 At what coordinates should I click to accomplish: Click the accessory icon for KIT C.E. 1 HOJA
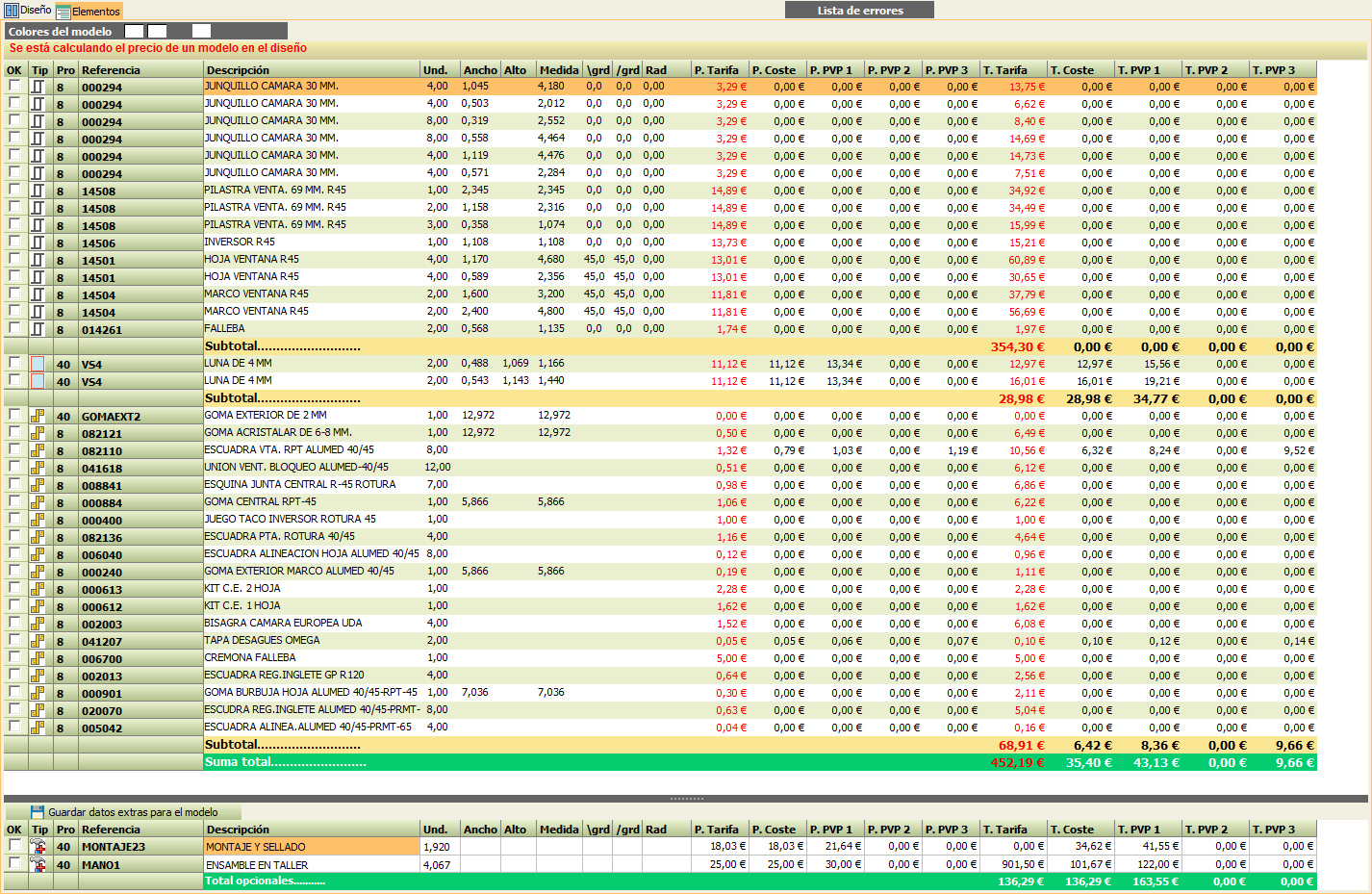(38, 606)
